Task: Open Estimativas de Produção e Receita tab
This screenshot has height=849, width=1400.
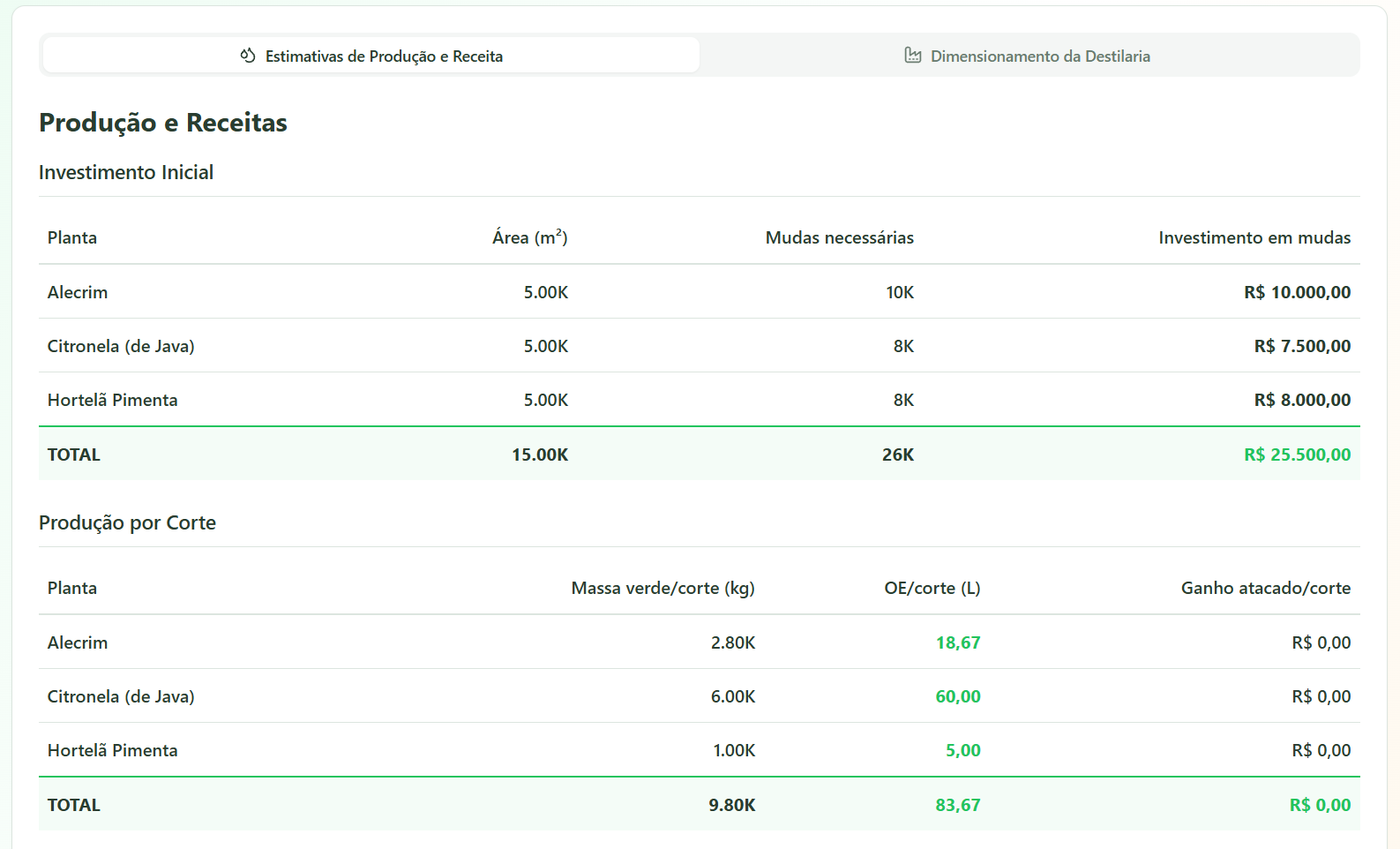Action: (371, 56)
